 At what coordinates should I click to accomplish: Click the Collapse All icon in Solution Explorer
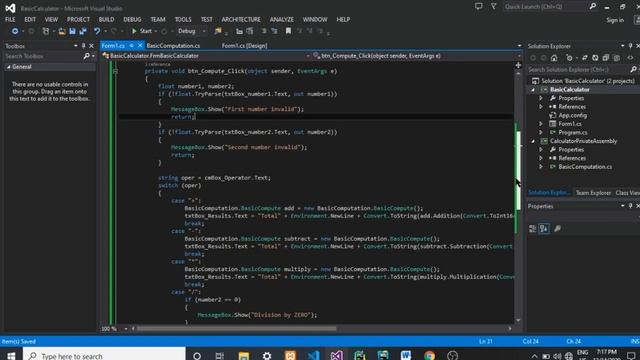coord(606,58)
